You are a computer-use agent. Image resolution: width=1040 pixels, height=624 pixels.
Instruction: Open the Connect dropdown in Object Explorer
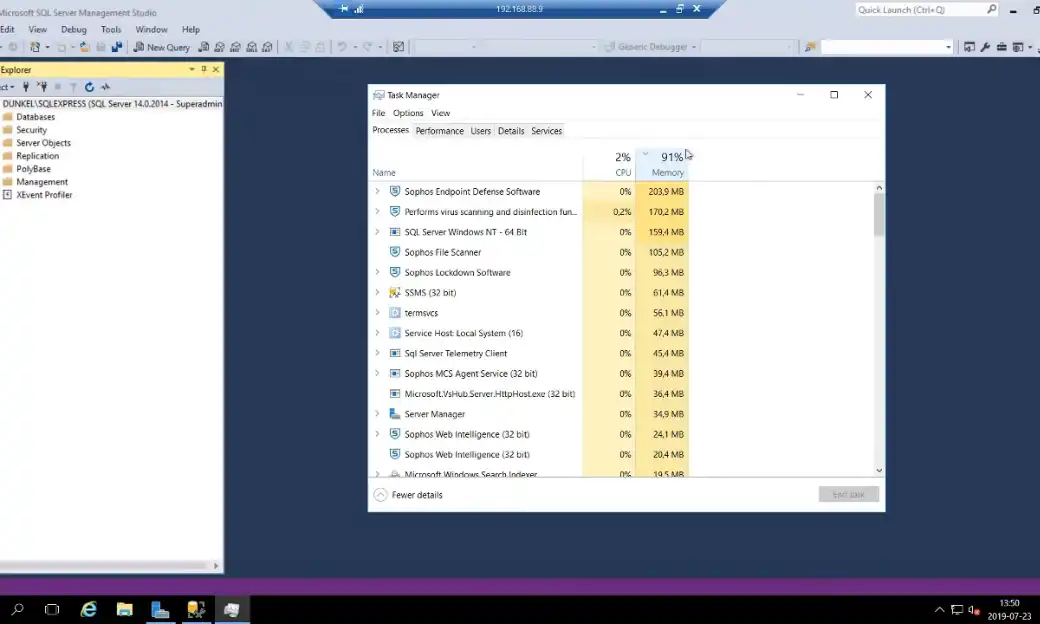pos(7,87)
